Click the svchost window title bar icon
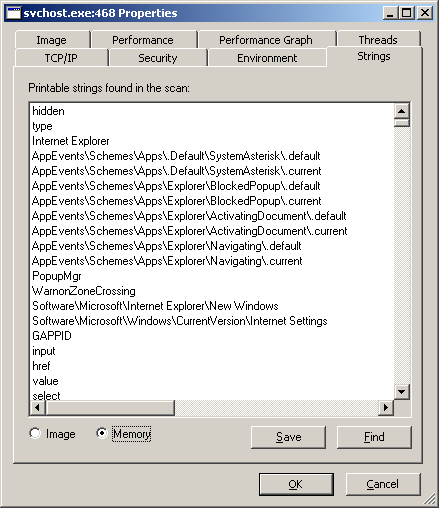The width and height of the screenshot is (439, 508). (13, 13)
